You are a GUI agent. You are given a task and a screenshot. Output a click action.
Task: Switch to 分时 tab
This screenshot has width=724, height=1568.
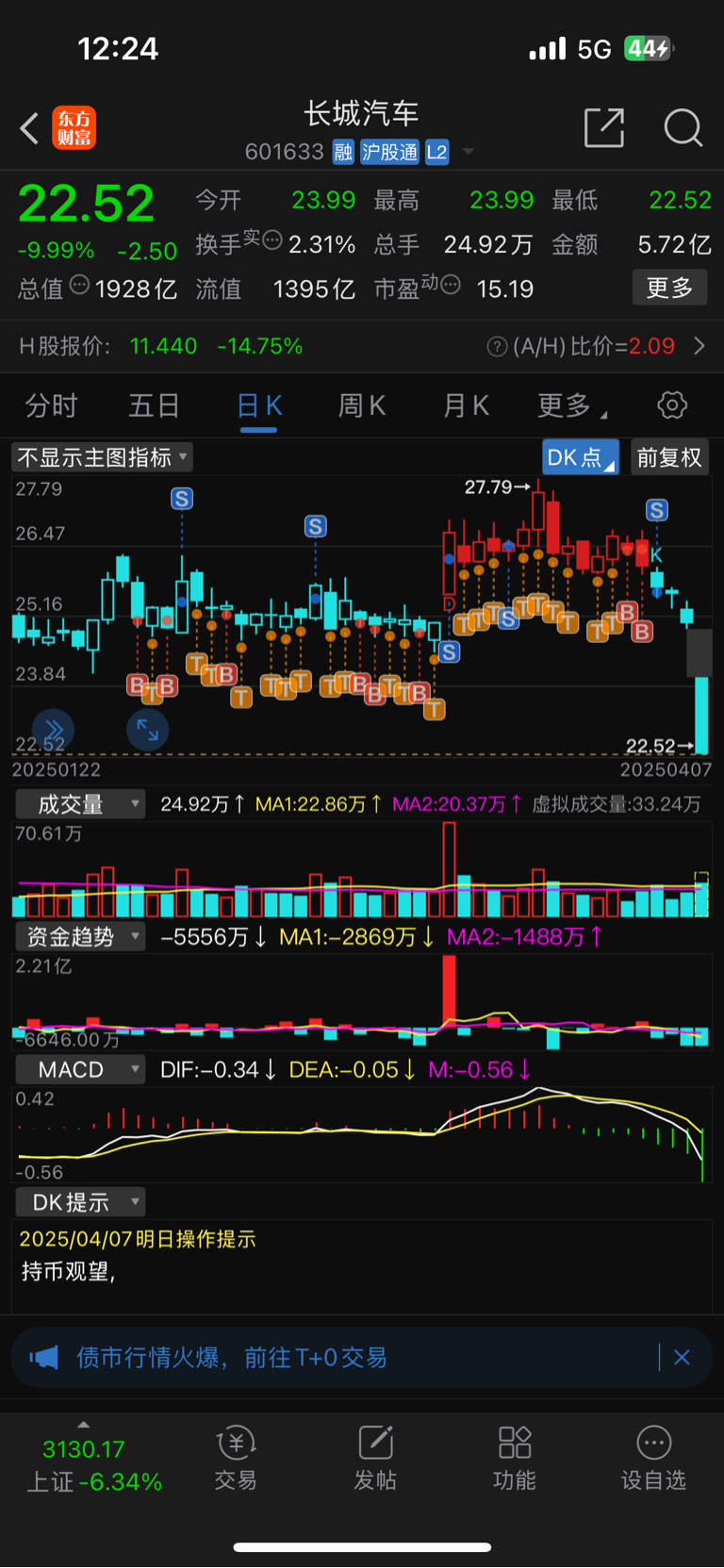tap(51, 406)
